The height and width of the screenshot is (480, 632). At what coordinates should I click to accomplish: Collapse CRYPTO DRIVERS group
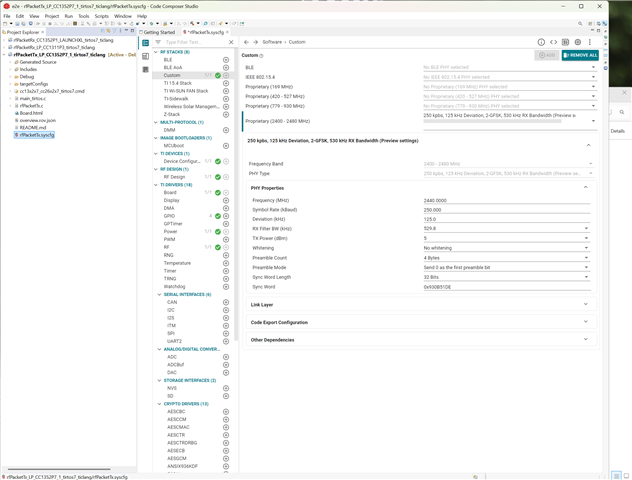(x=159, y=404)
